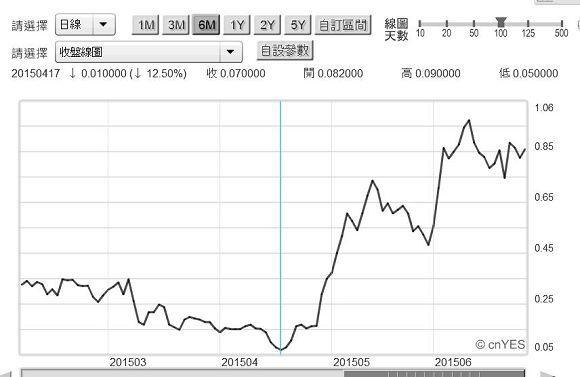Click the closing price 收 0.070000

click(x=236, y=73)
